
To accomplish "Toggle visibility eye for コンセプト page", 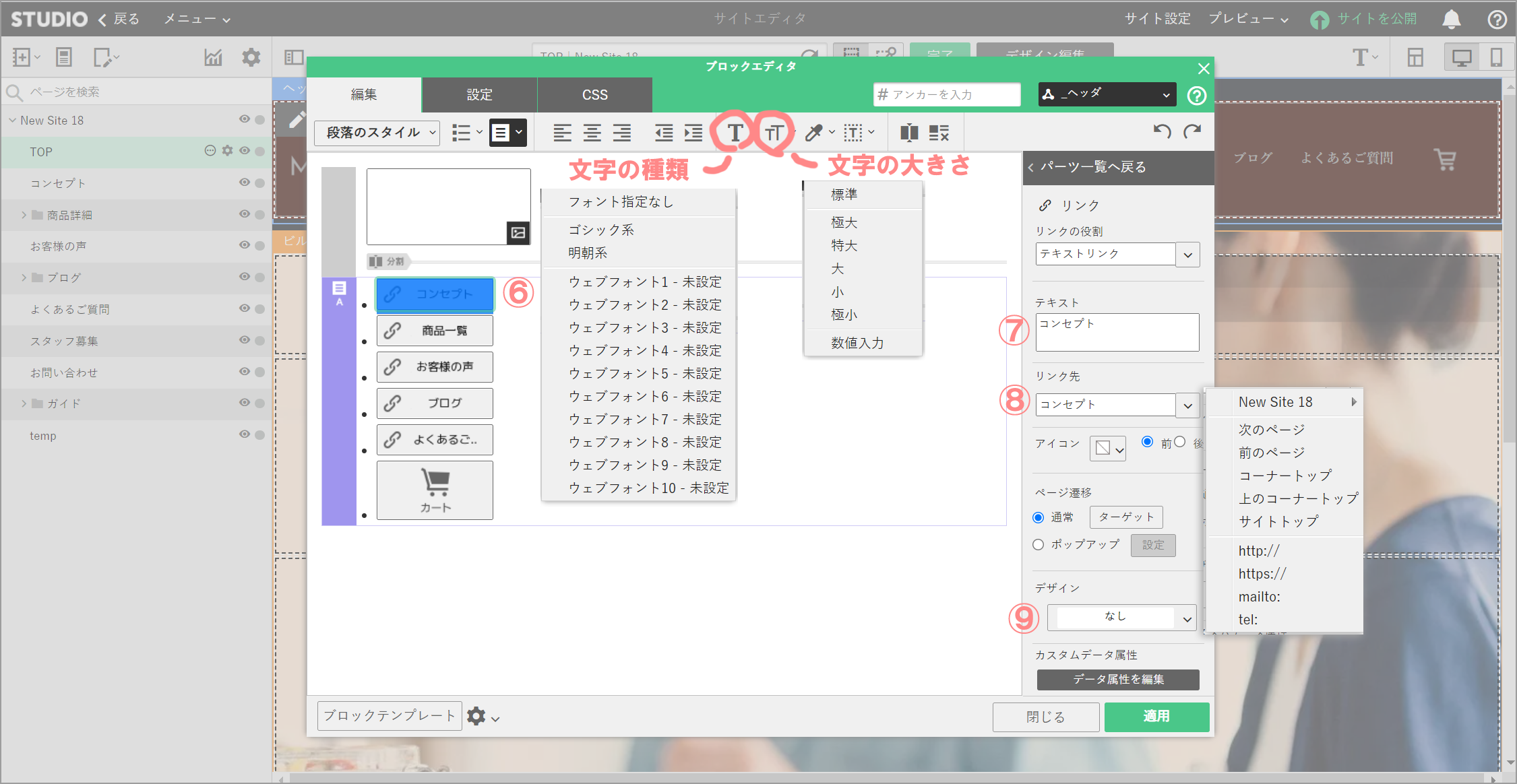I will (x=245, y=183).
